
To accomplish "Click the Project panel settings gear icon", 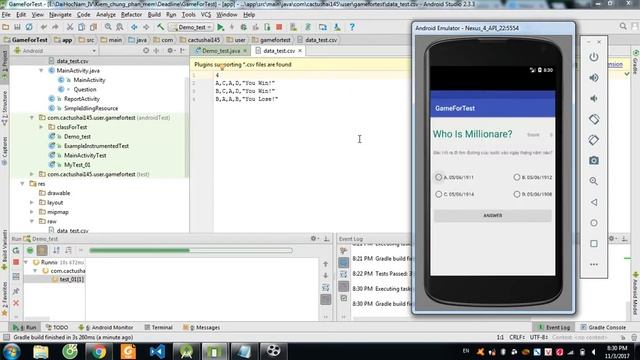I will 170,51.
